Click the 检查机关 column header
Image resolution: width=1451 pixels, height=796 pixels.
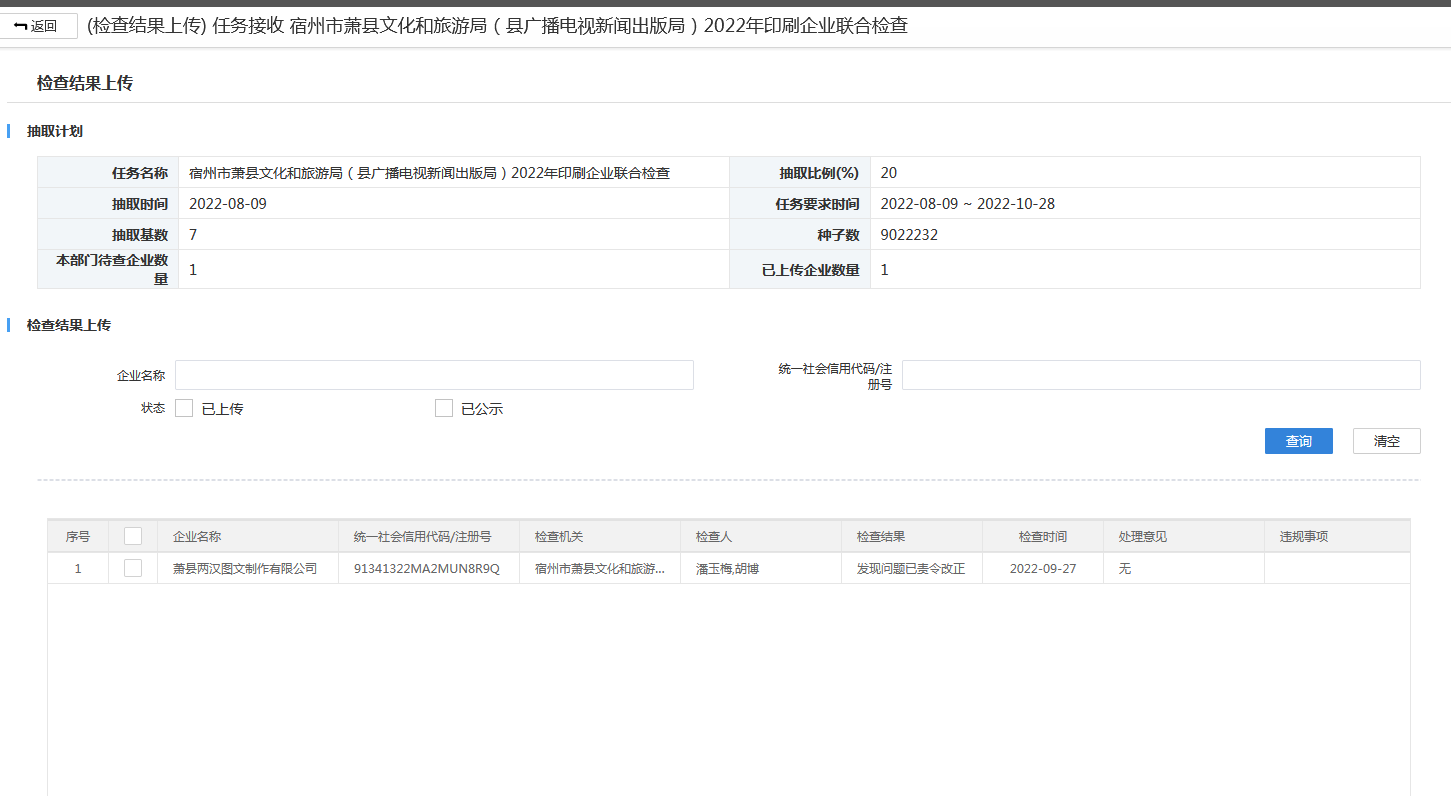559,537
